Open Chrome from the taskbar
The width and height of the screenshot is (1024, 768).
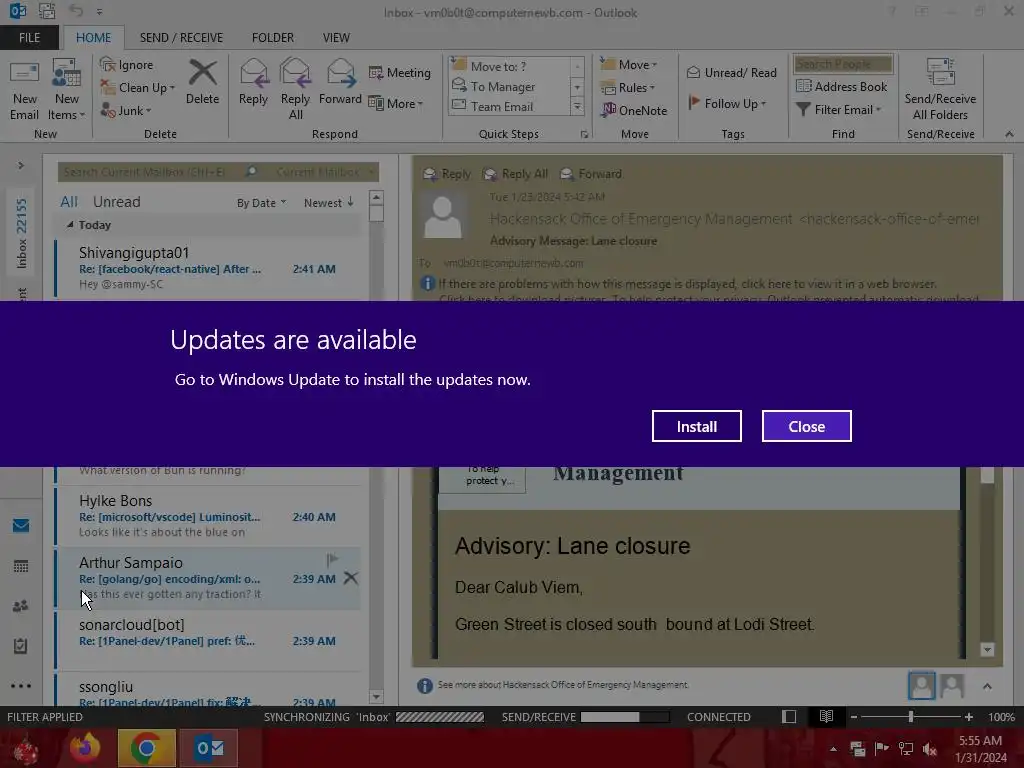click(x=146, y=748)
